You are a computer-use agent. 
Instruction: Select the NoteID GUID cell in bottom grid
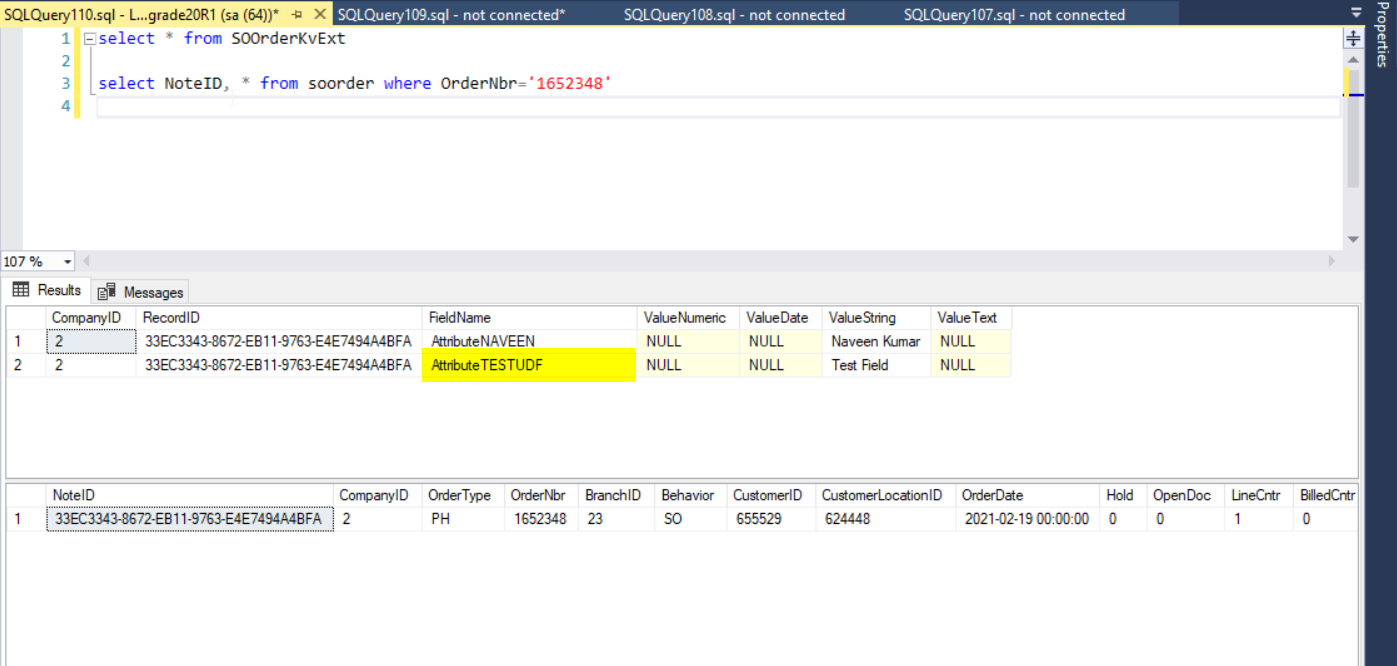(x=190, y=519)
